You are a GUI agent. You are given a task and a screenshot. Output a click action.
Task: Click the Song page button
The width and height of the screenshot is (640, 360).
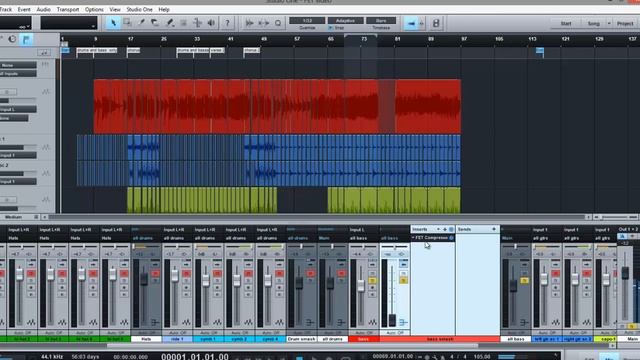pyautogui.click(x=593, y=24)
